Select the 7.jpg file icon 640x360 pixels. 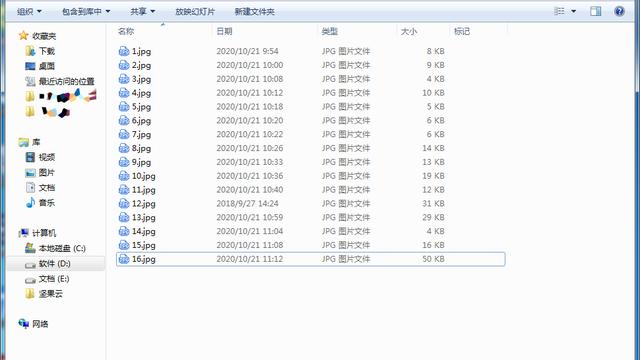click(124, 134)
